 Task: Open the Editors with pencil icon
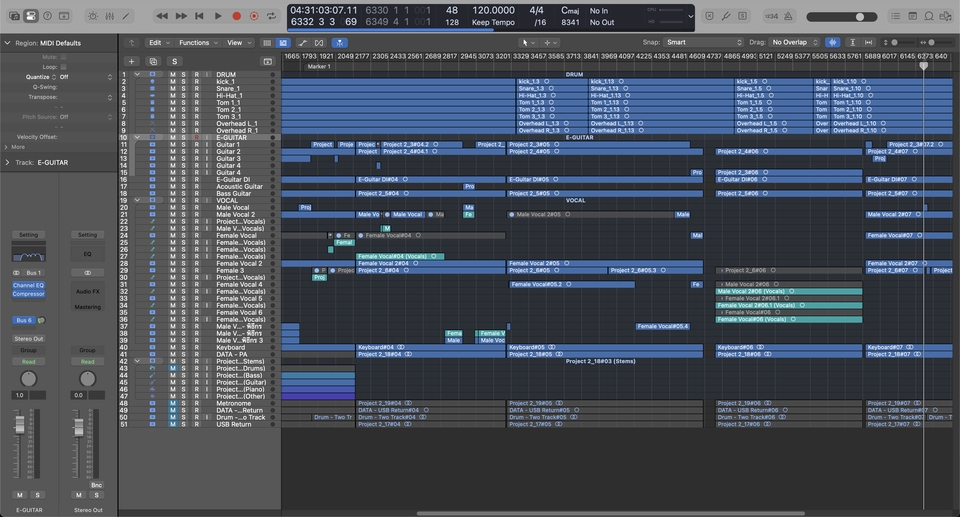125,16
